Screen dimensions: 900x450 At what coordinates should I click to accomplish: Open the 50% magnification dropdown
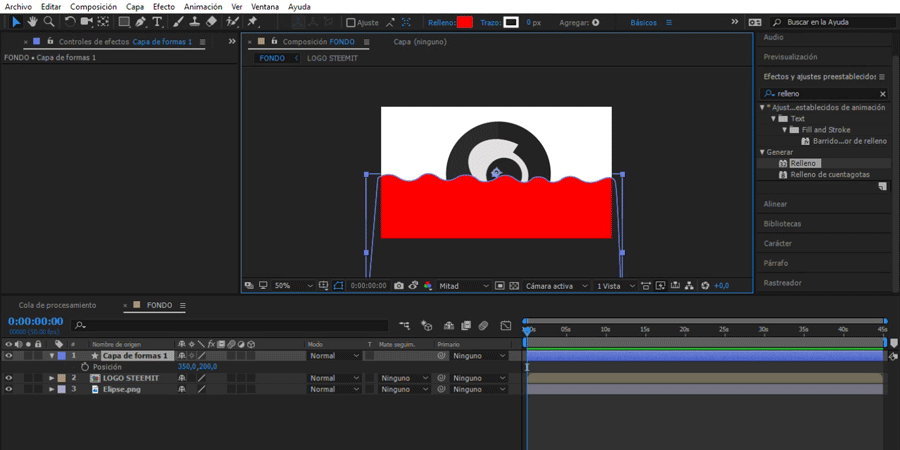pos(294,286)
